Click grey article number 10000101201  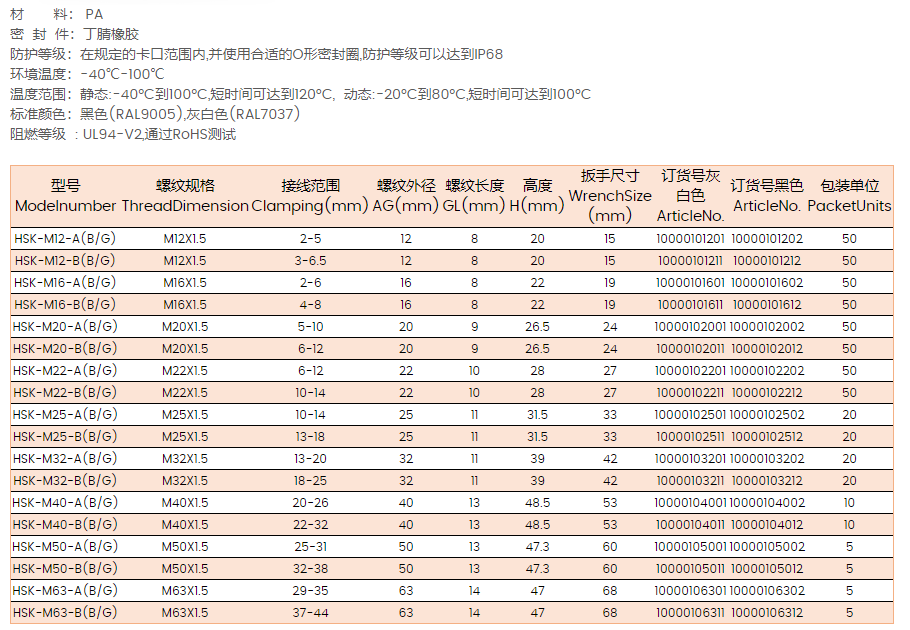pyautogui.click(x=690, y=239)
